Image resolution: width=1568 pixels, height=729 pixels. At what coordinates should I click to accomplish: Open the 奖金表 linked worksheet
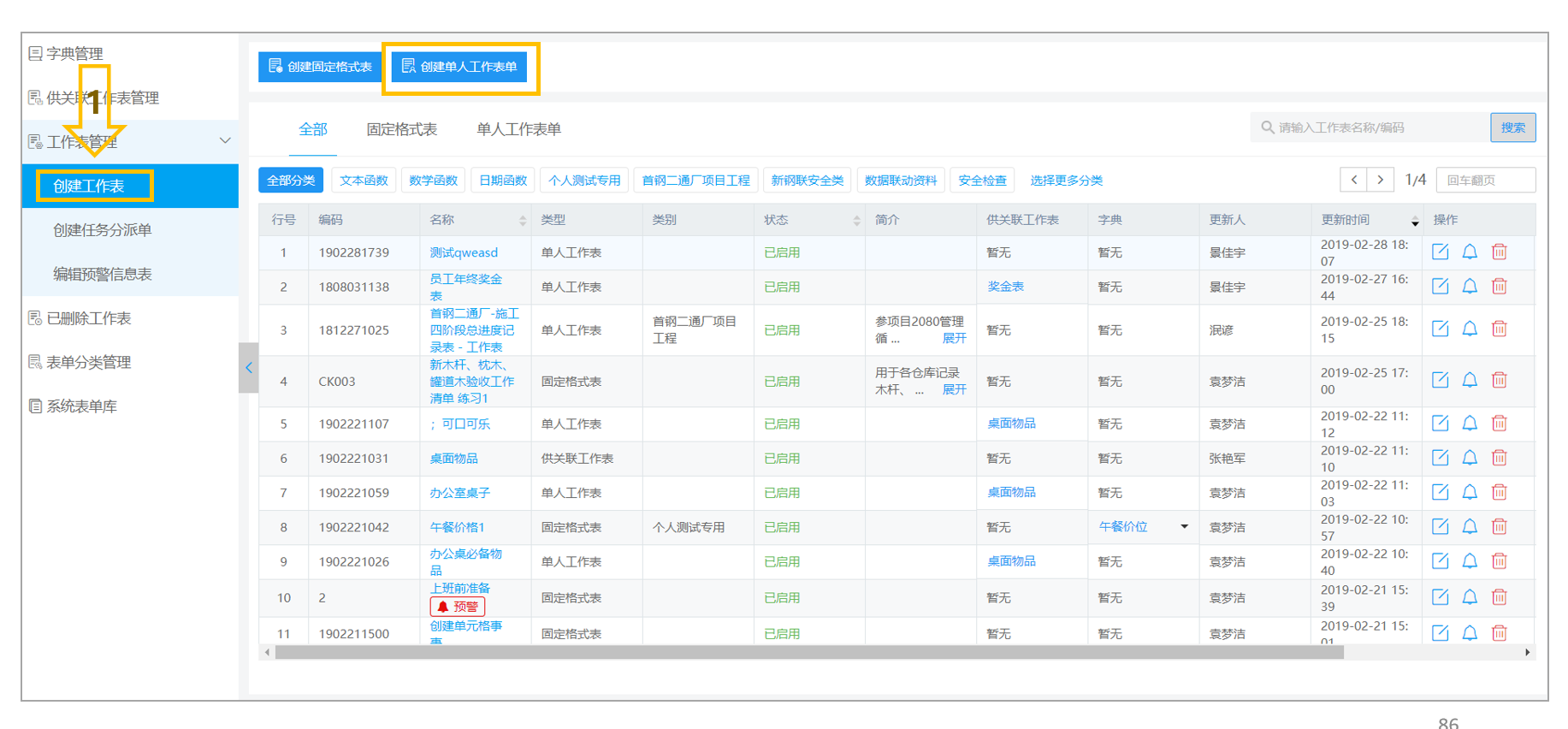point(1005,287)
